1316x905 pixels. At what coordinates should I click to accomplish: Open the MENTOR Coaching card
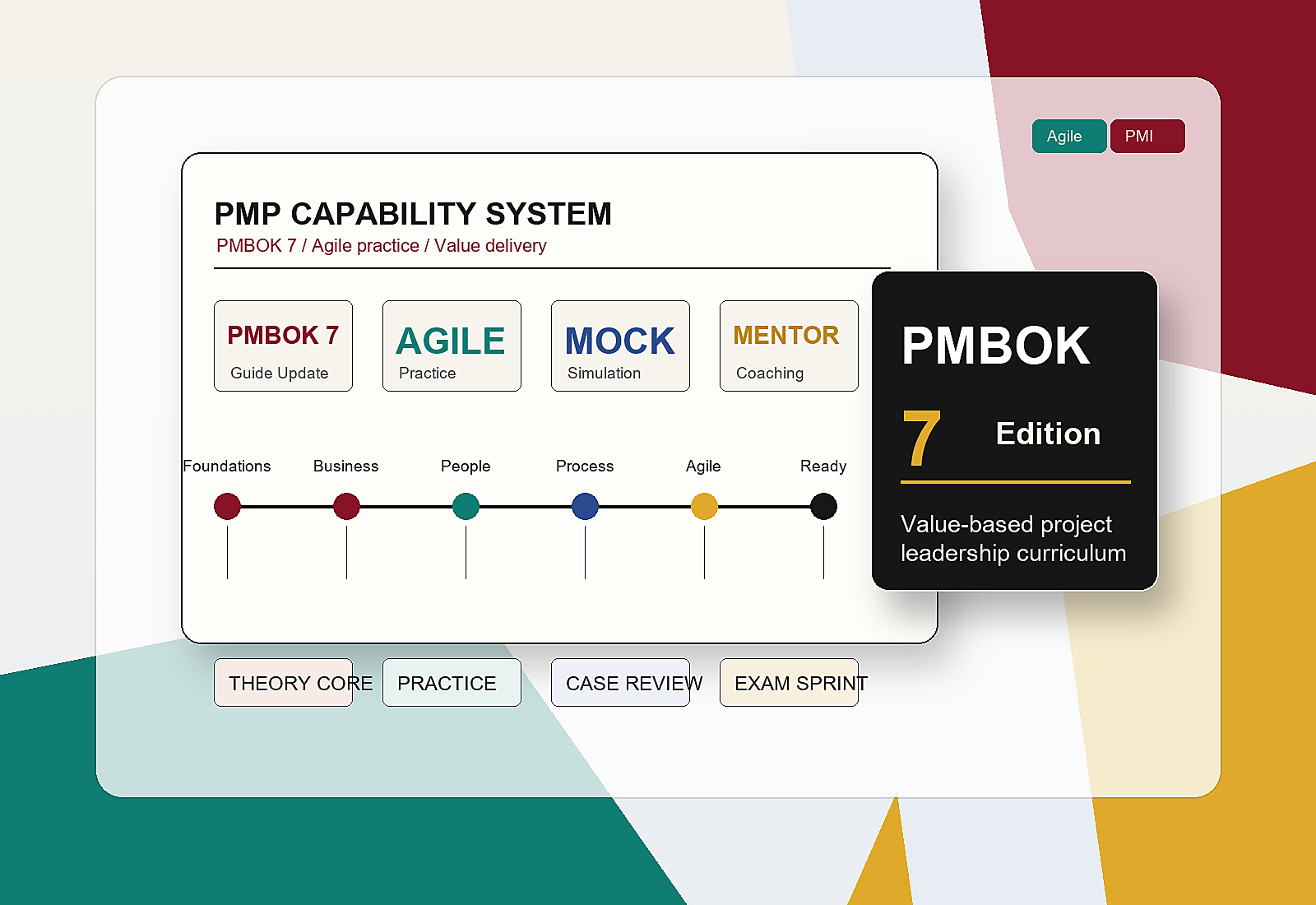(789, 346)
